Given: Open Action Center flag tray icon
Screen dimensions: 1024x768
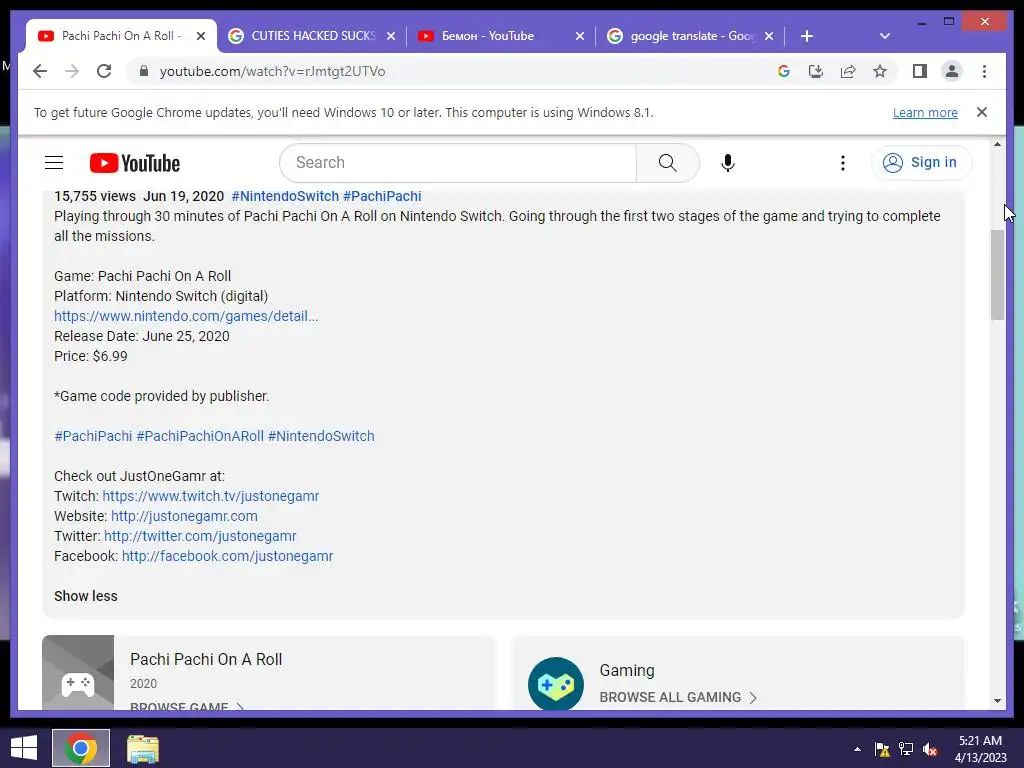Looking at the screenshot, I should point(882,749).
